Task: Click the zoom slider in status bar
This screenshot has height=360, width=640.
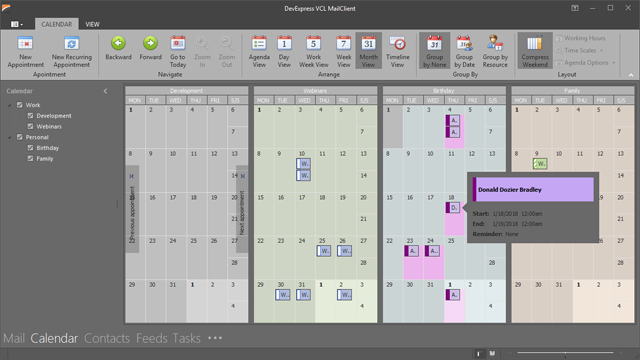Action: [x=565, y=352]
